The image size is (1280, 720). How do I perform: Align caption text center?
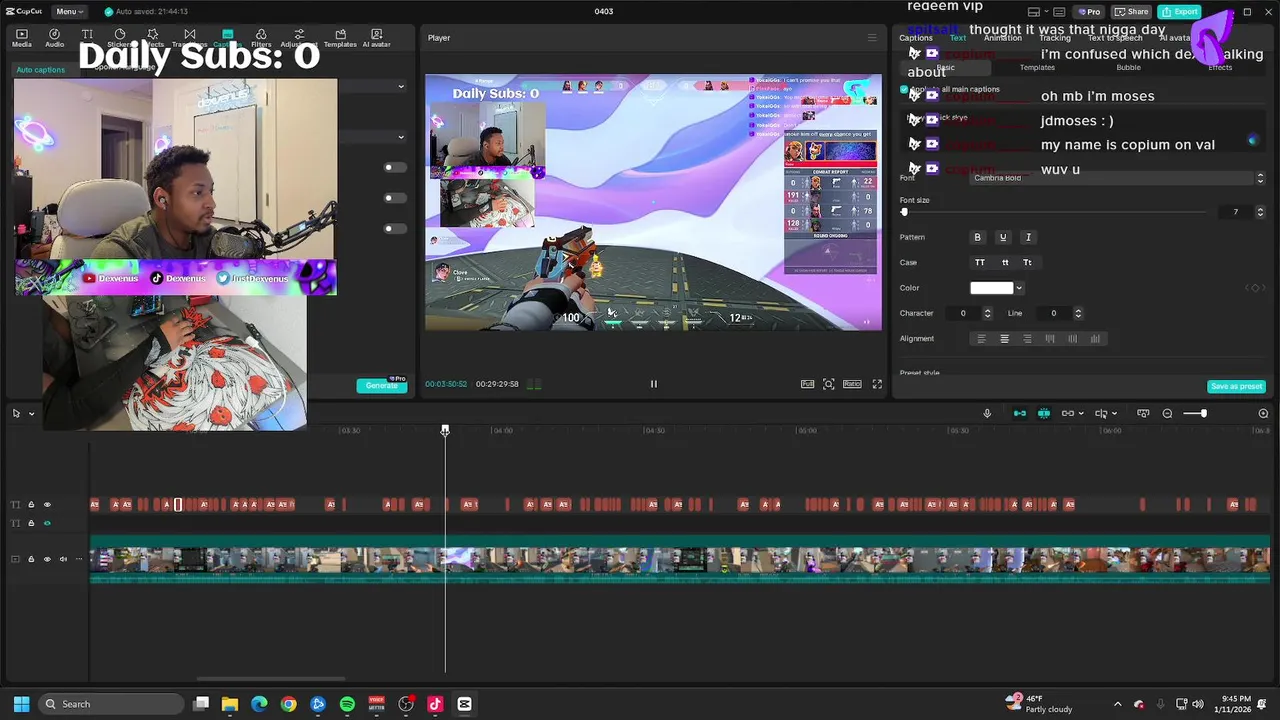coord(1005,339)
